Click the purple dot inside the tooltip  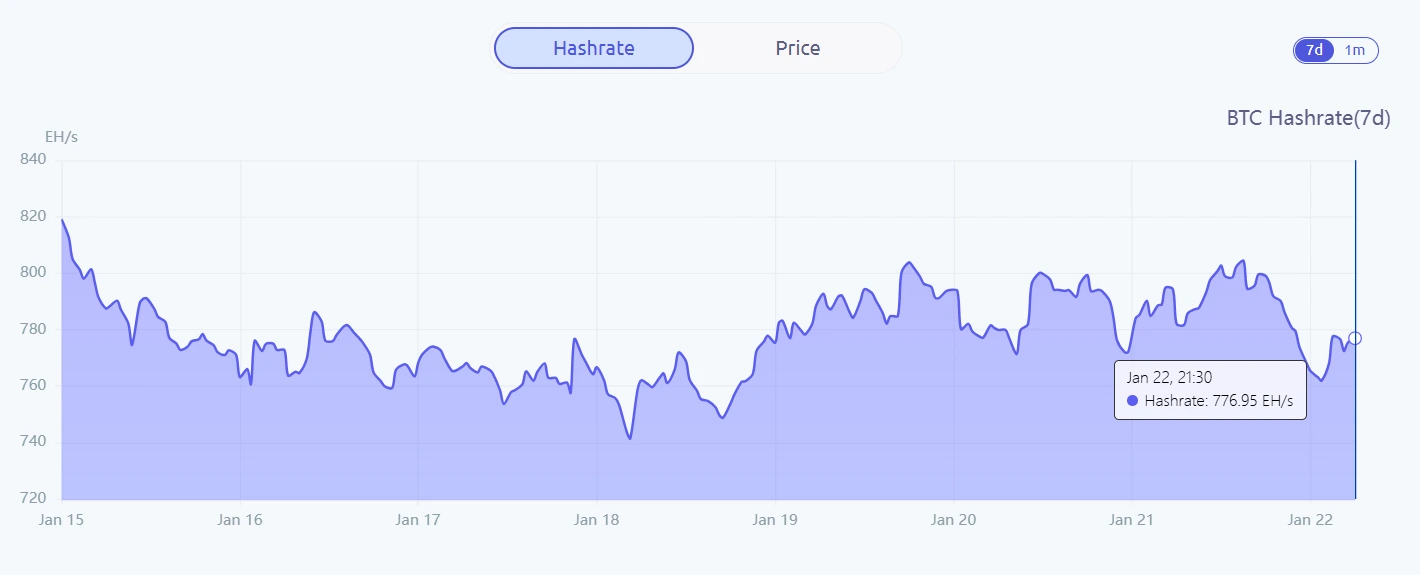(x=1132, y=400)
